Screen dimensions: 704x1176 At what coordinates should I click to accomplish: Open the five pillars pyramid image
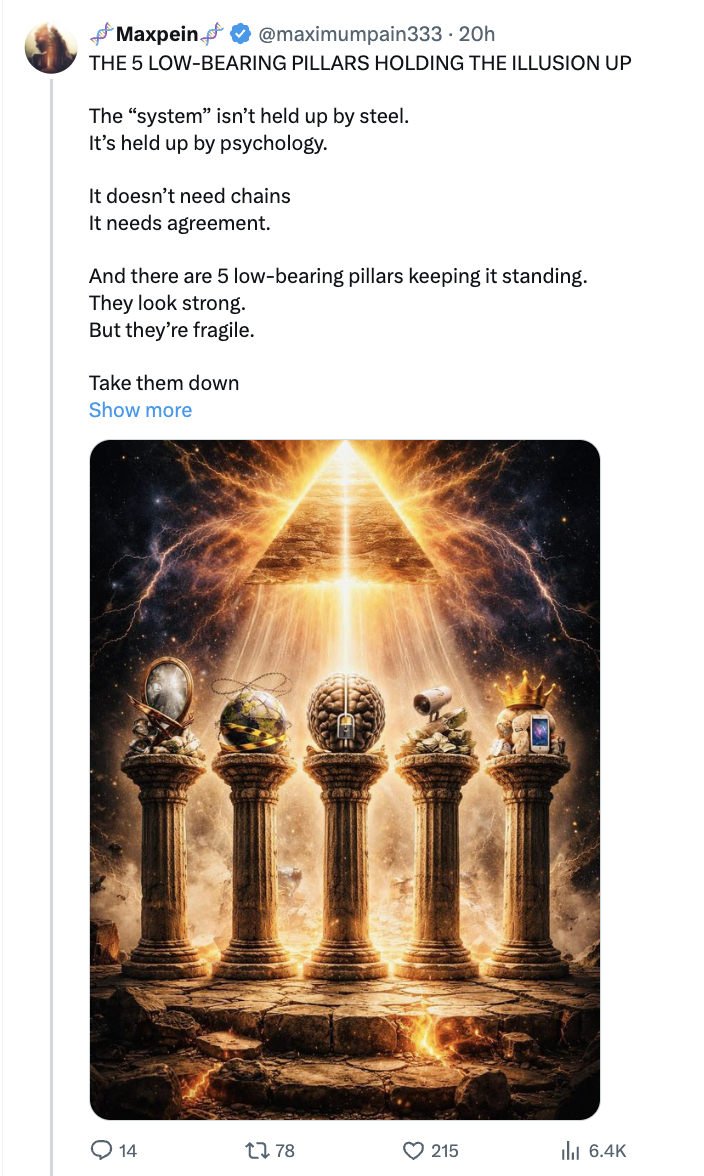[345, 780]
